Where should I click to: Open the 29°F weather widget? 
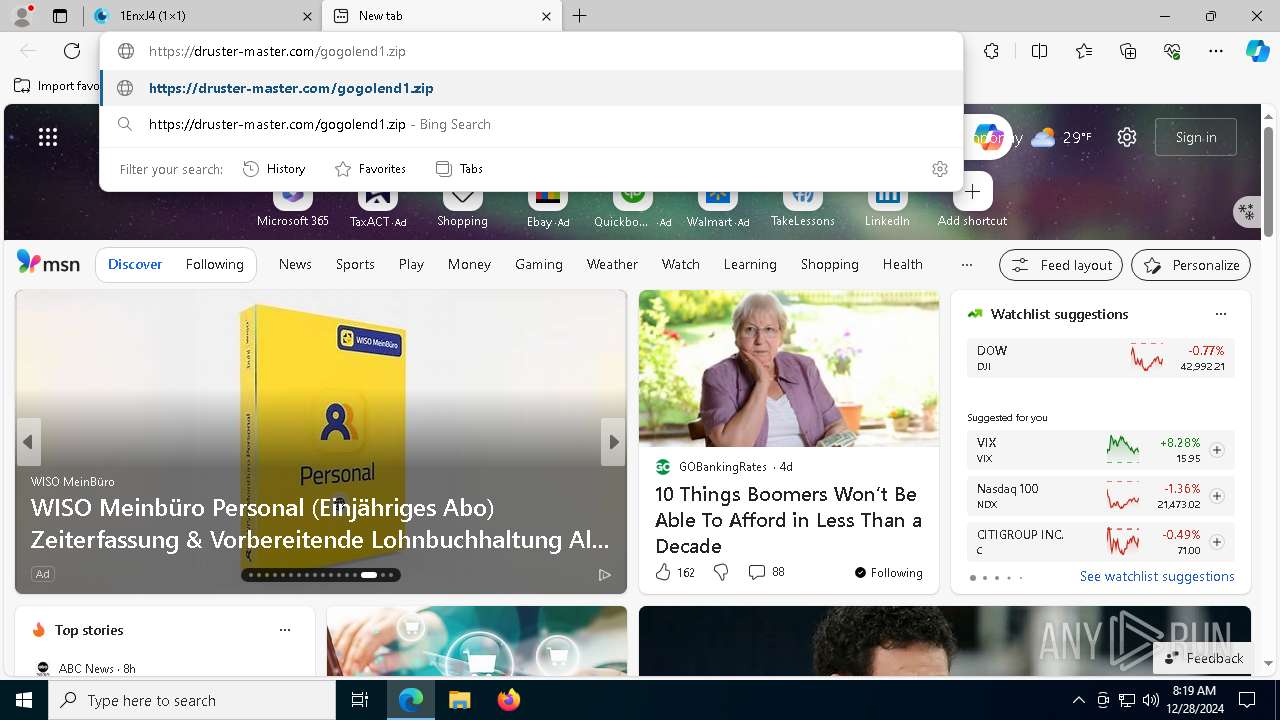(1061, 137)
